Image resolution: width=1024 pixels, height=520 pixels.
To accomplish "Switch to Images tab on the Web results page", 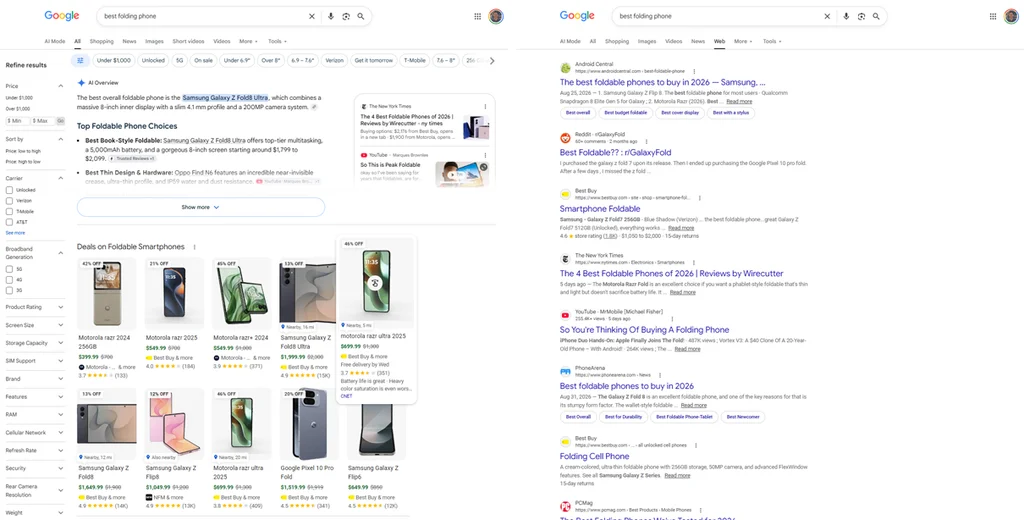I will pyautogui.click(x=647, y=41).
